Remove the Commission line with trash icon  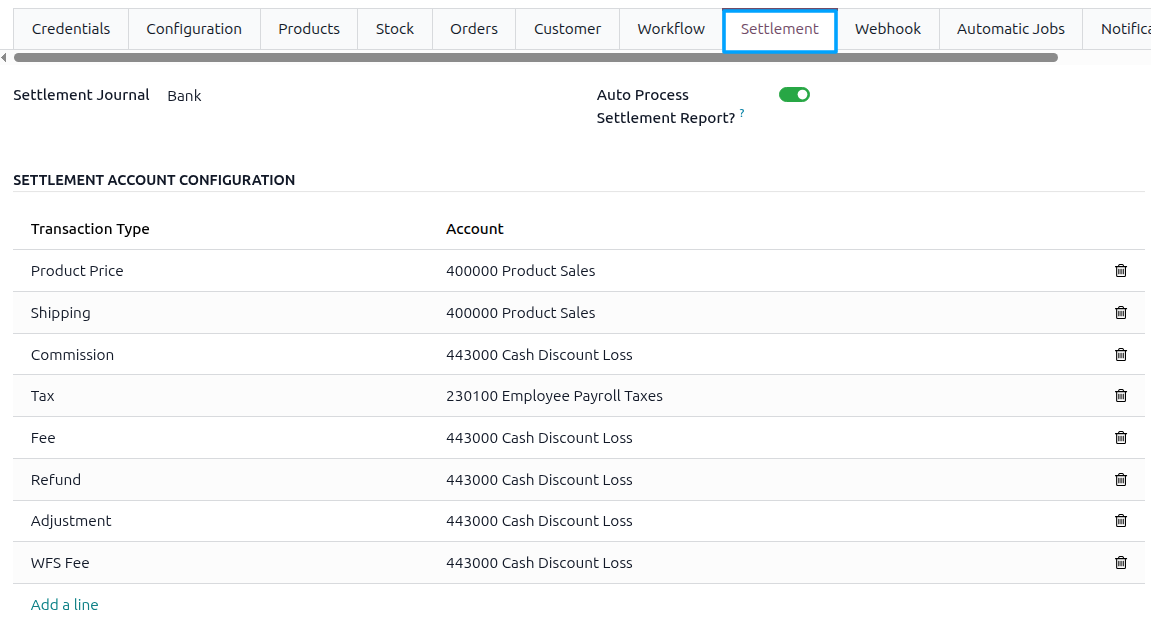1120,355
